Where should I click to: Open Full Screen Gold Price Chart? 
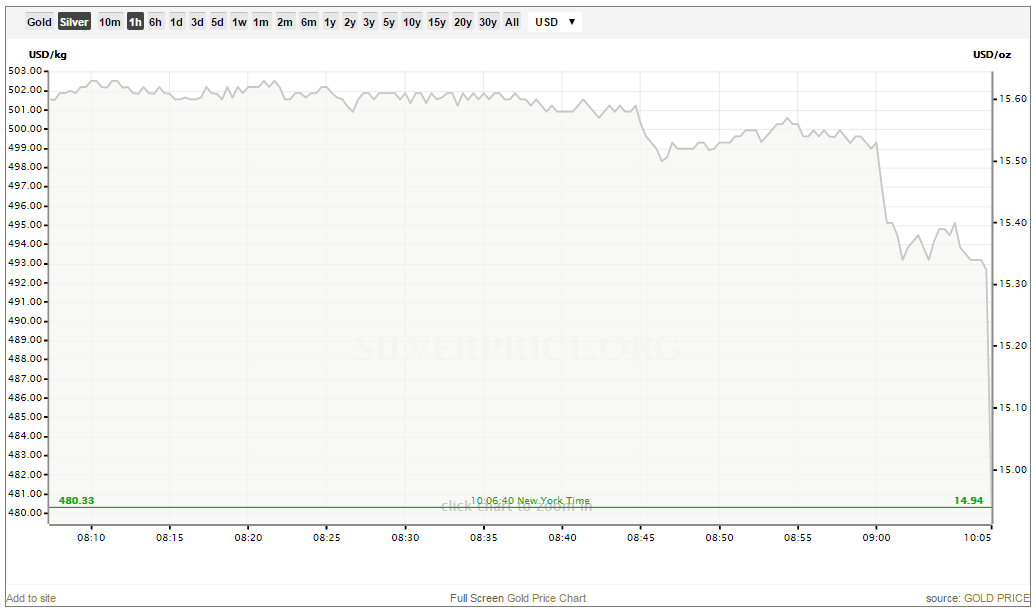[518, 598]
